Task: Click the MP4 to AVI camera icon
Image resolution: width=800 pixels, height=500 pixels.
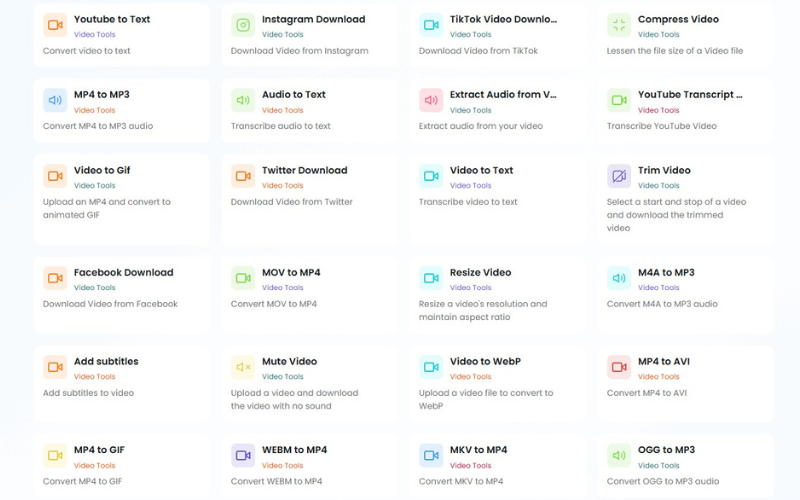Action: (x=619, y=367)
